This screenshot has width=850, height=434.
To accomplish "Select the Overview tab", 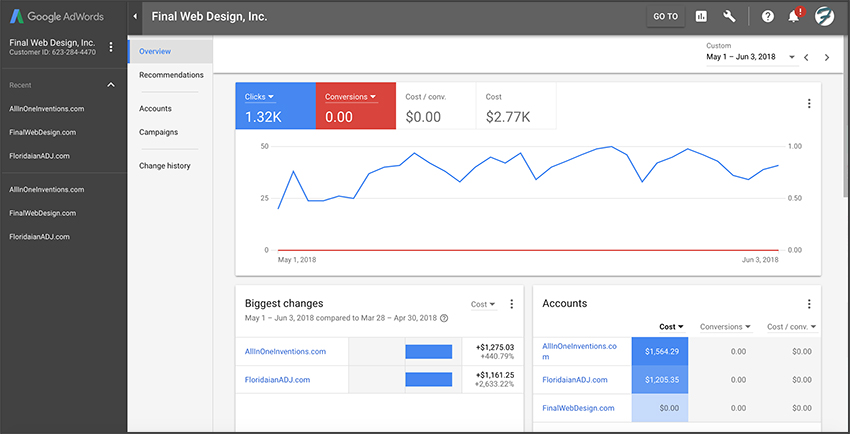I will click(x=170, y=51).
